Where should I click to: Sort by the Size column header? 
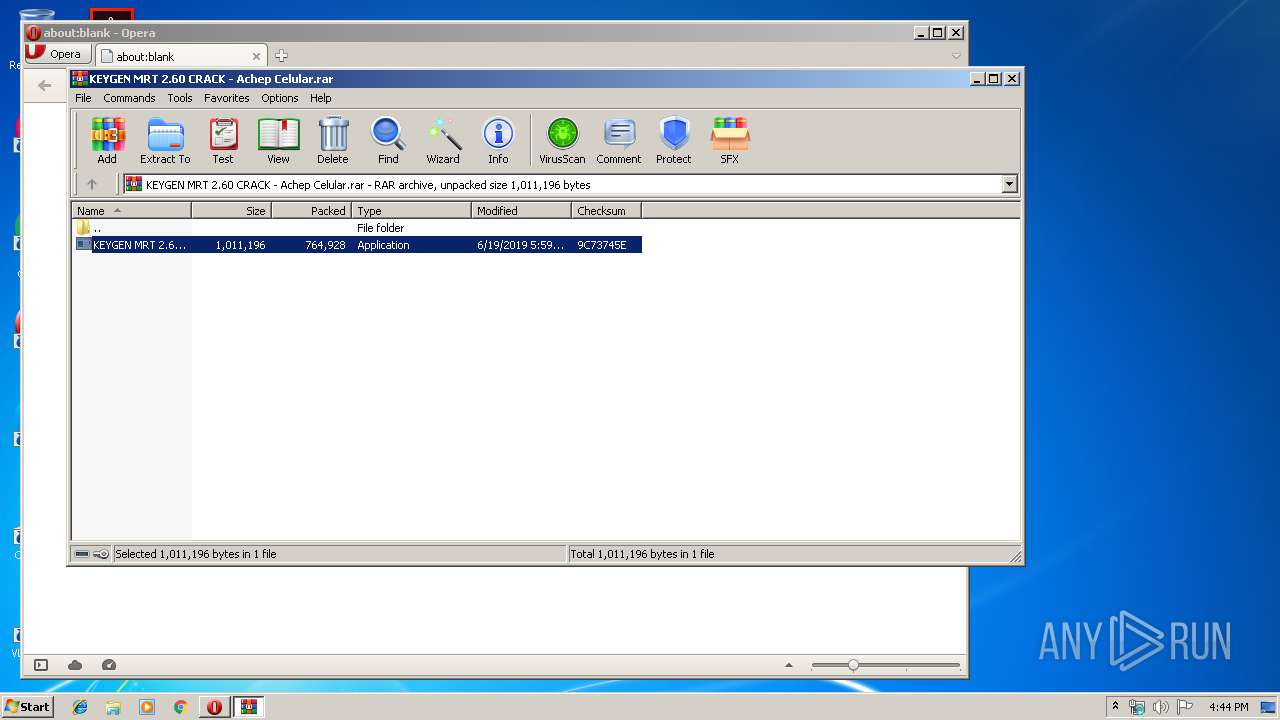[231, 211]
